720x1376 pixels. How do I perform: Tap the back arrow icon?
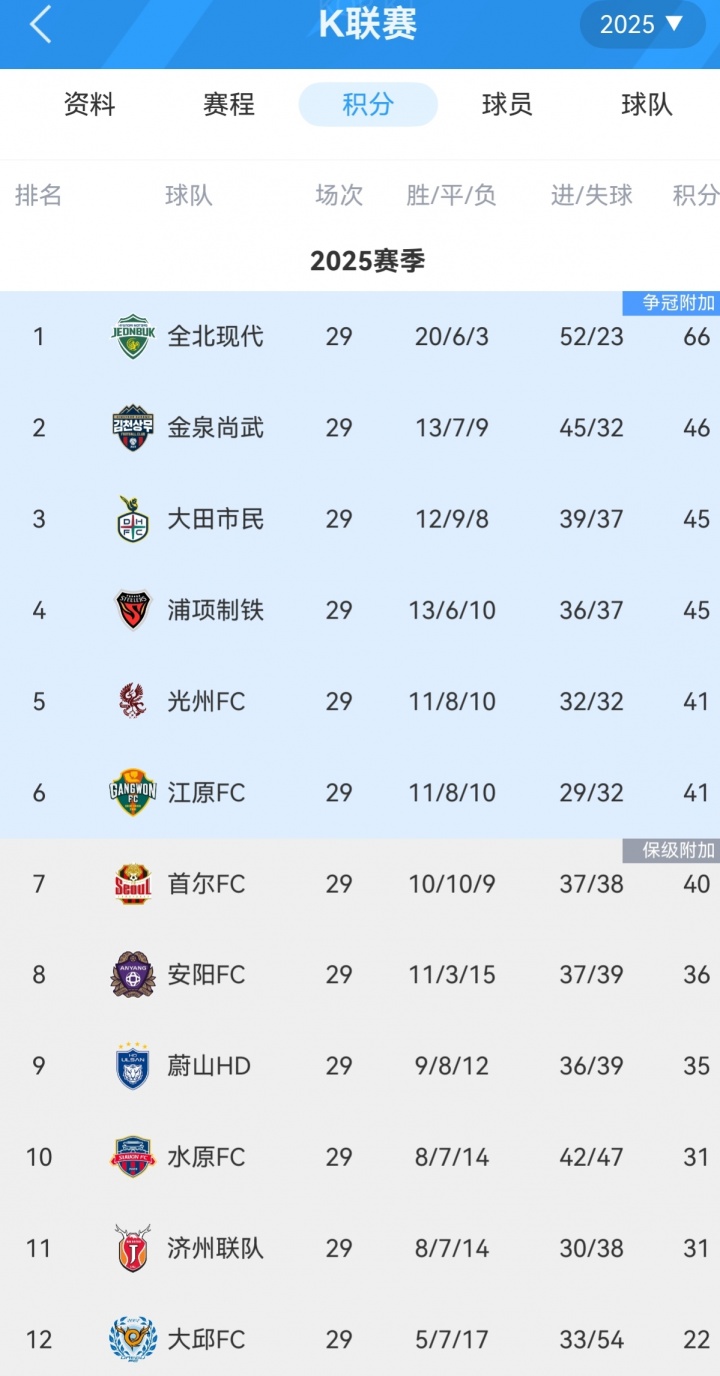(x=40, y=25)
